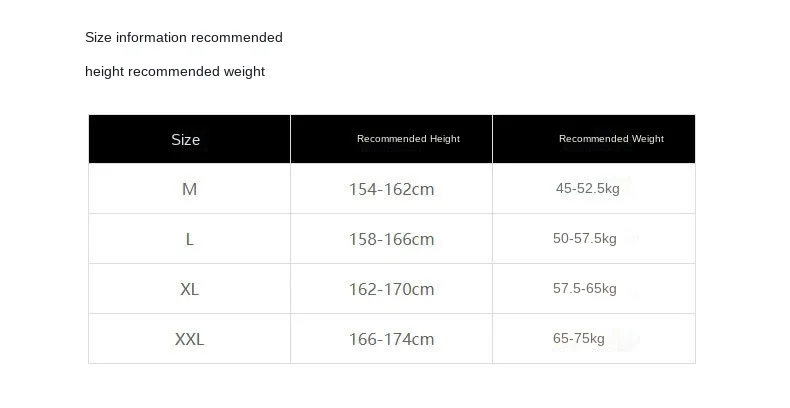Click the 45-52.5kg weight cell
790x408 pixels.
[588, 188]
